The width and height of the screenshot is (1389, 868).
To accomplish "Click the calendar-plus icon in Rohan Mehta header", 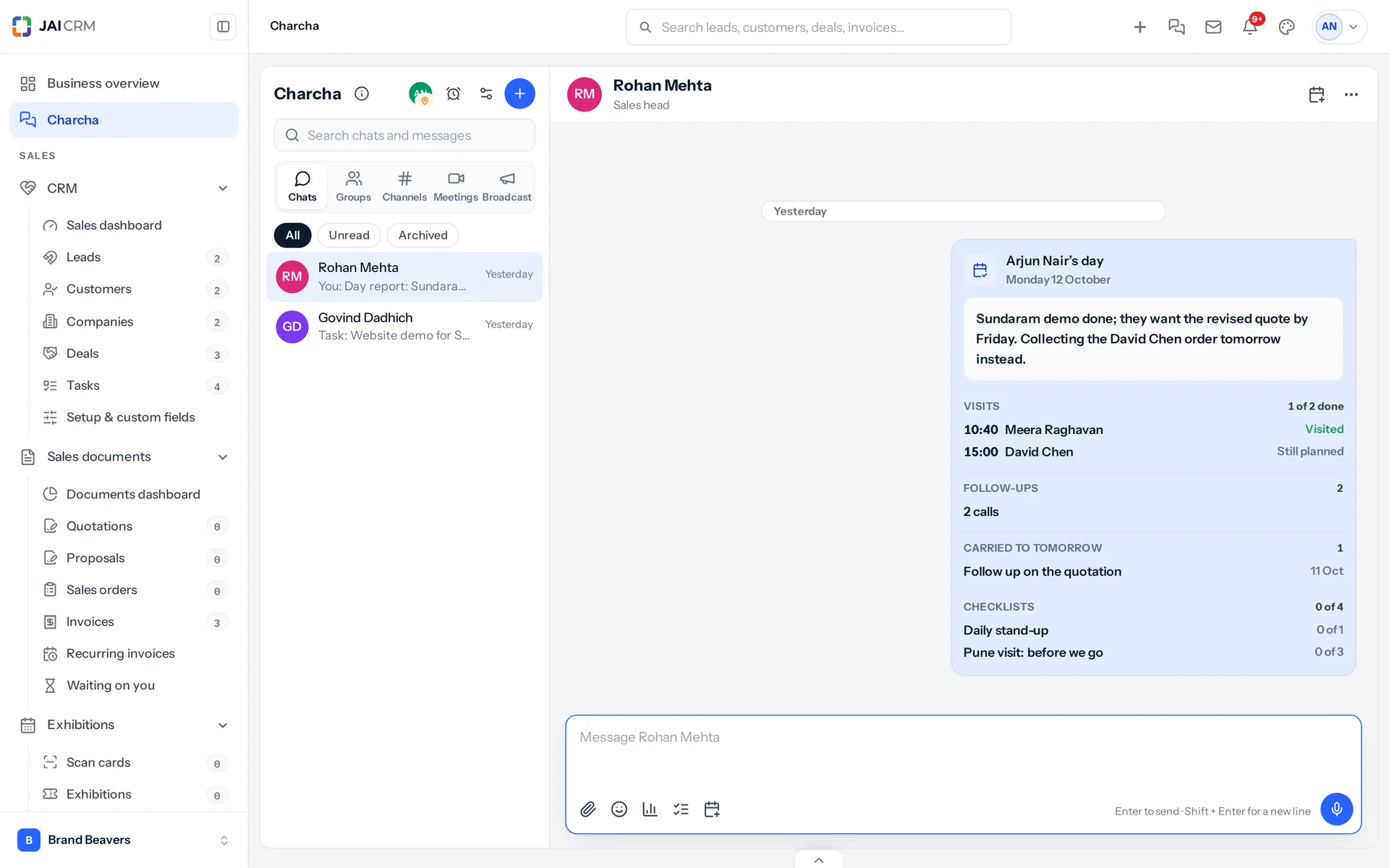I will coord(1317,95).
